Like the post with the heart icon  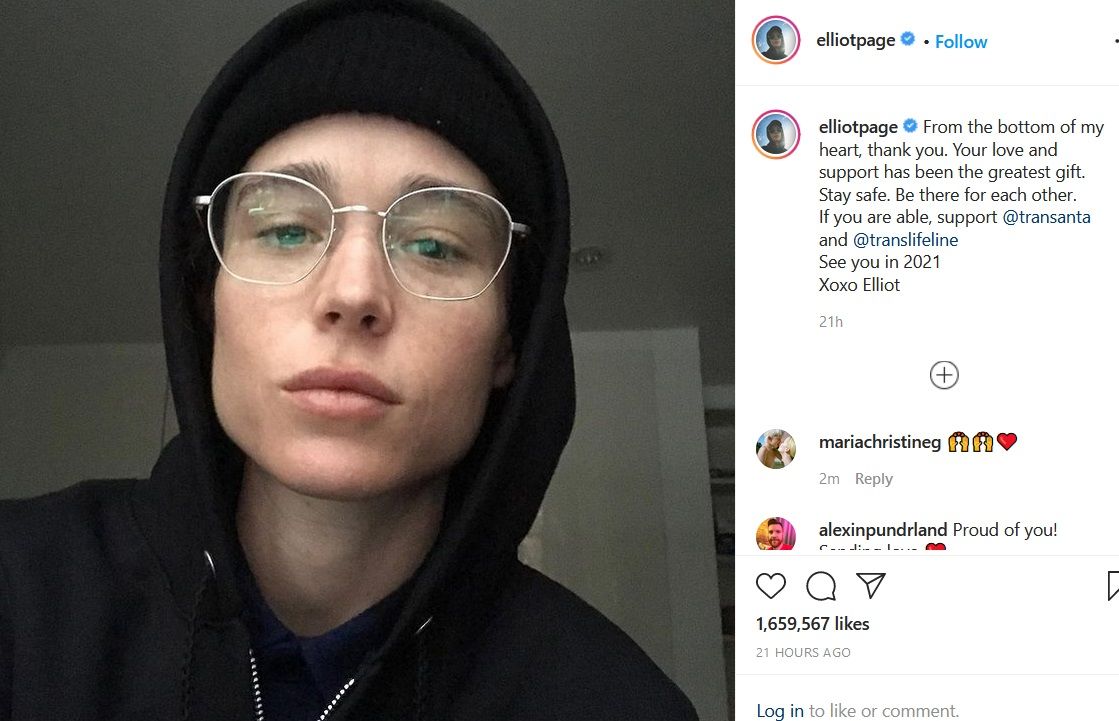771,586
